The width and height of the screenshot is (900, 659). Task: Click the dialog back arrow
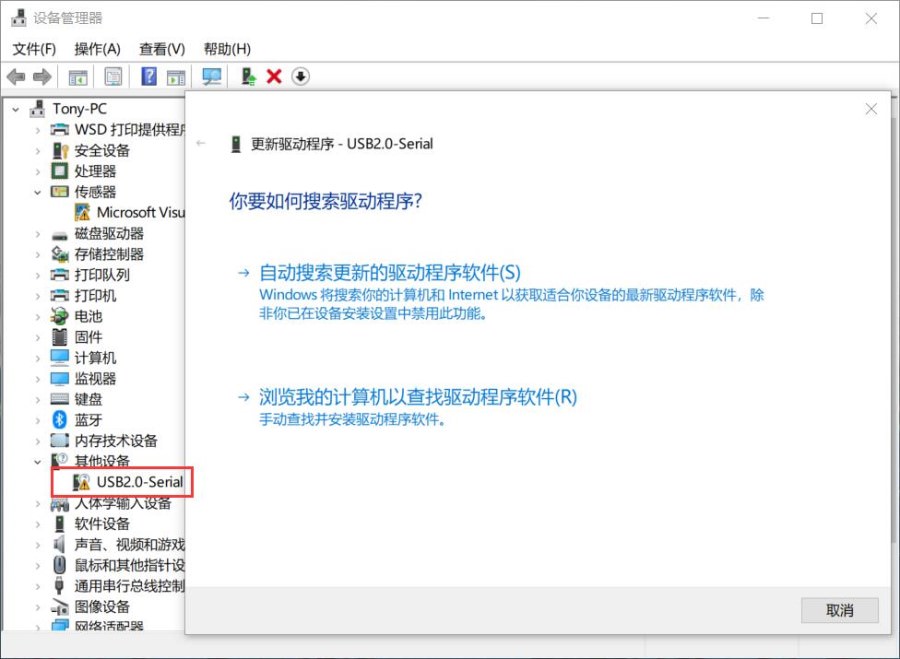[201, 143]
